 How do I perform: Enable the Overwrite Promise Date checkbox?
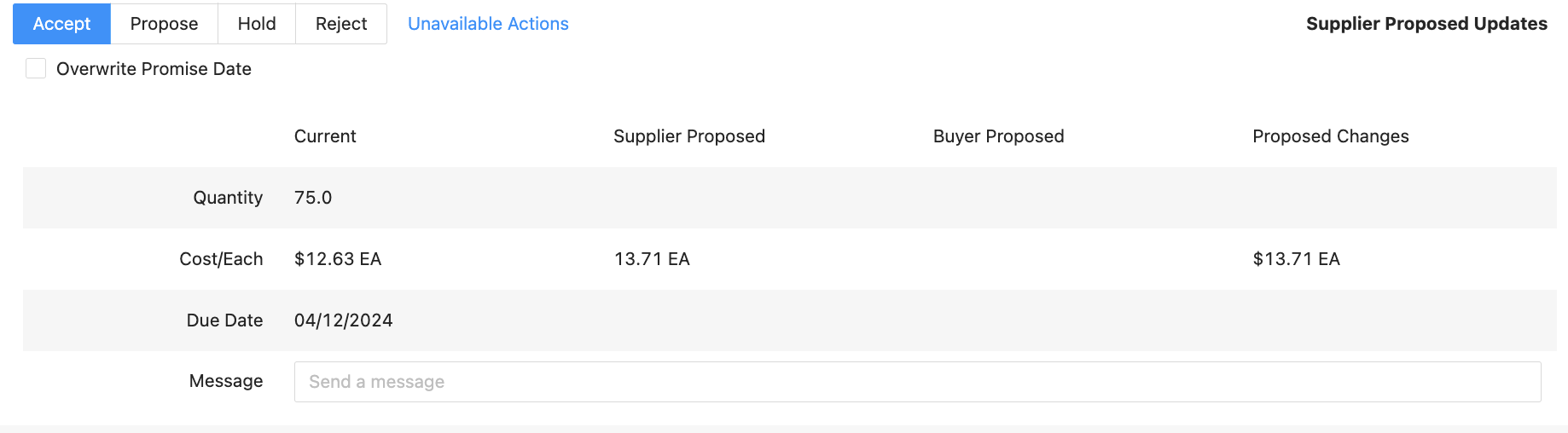(x=36, y=68)
